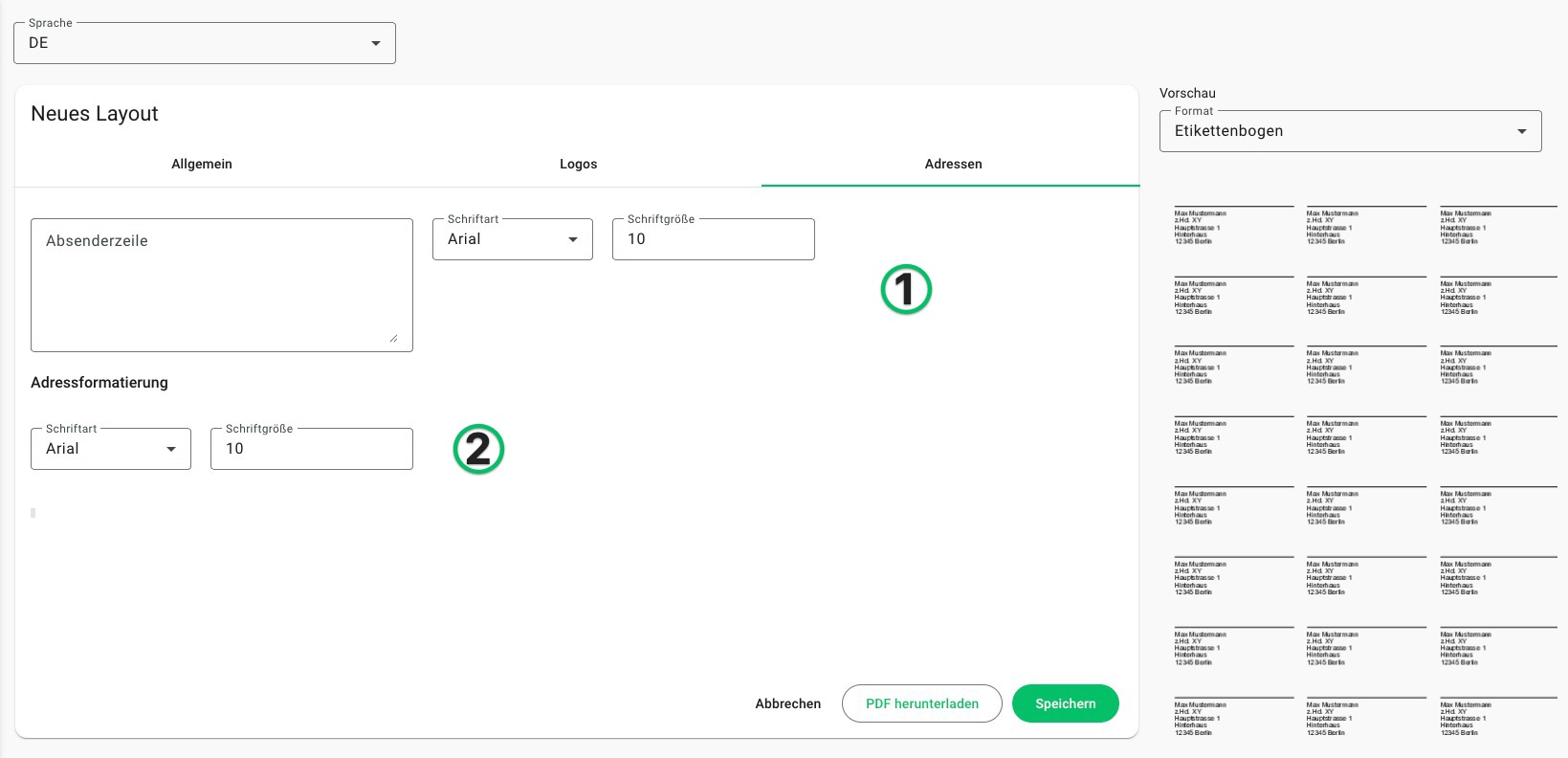The image size is (1568, 758).
Task: Switch to the Allgemein tab
Action: pyautogui.click(x=202, y=164)
